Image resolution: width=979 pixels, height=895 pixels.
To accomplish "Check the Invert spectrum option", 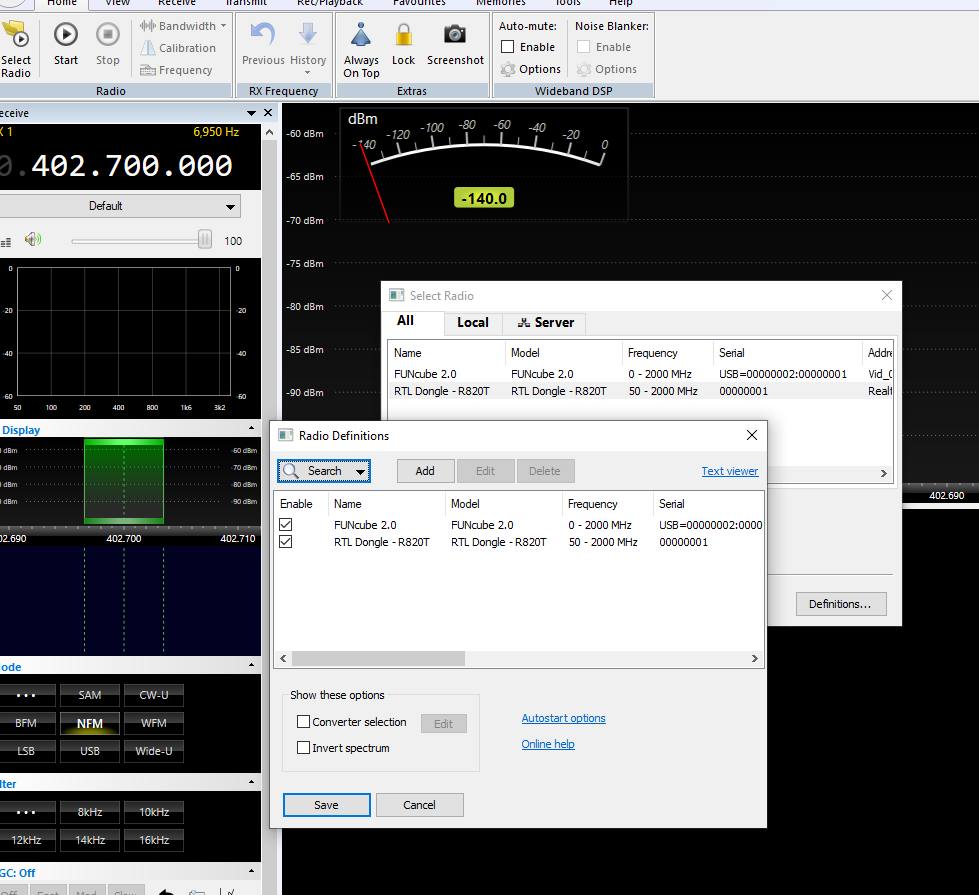I will (304, 748).
